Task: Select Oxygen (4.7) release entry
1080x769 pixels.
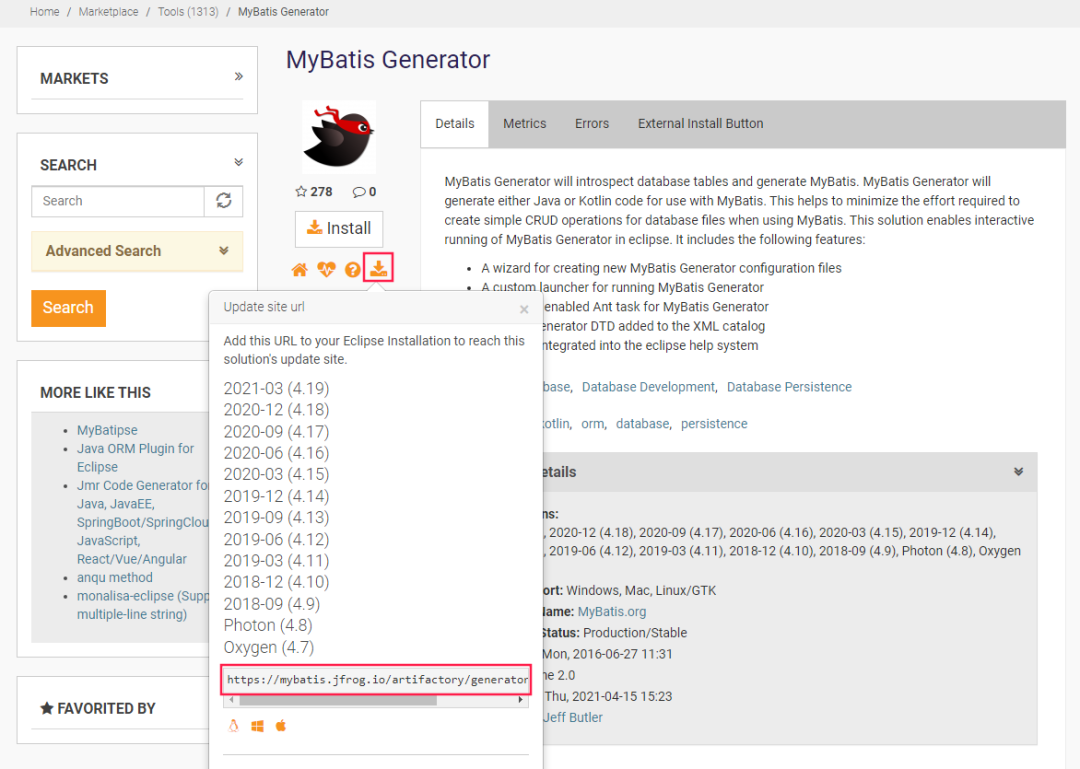Action: click(x=269, y=647)
